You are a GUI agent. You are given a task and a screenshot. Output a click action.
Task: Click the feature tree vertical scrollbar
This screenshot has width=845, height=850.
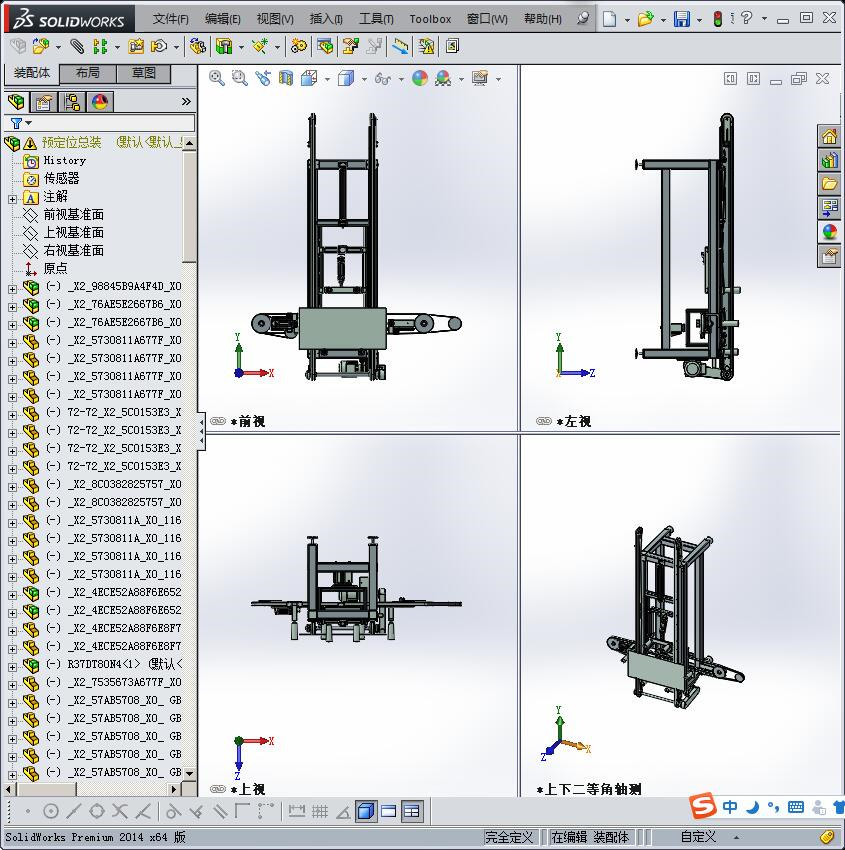pos(189,458)
